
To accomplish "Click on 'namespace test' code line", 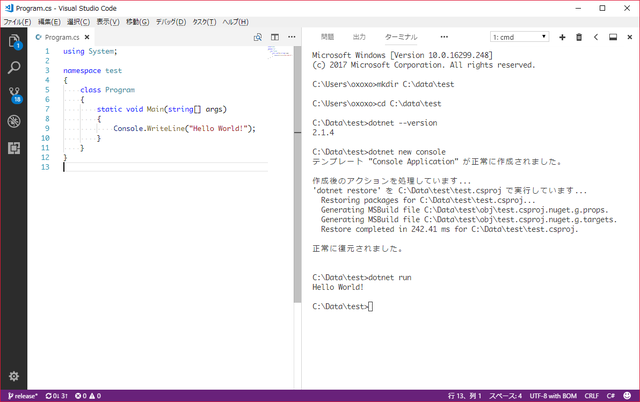I will pyautogui.click(x=92, y=71).
